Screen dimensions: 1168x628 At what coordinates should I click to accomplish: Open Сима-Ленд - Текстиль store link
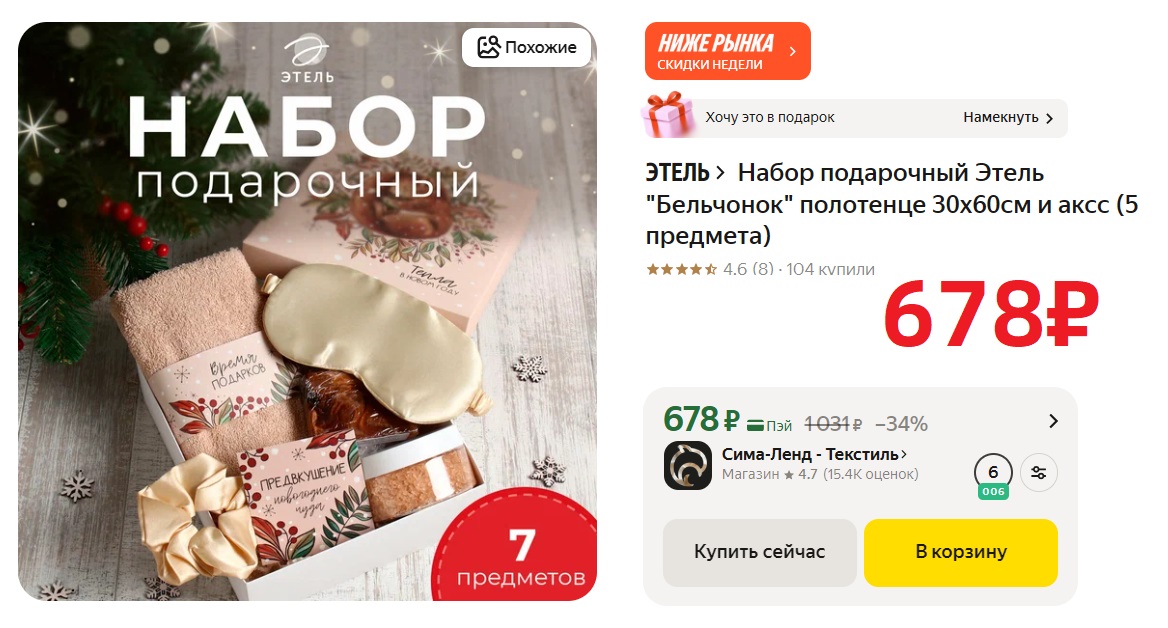814,454
